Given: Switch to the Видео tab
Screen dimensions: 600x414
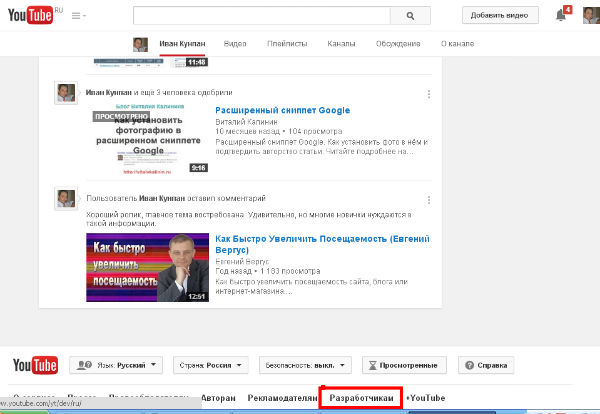Looking at the screenshot, I should click(x=235, y=44).
